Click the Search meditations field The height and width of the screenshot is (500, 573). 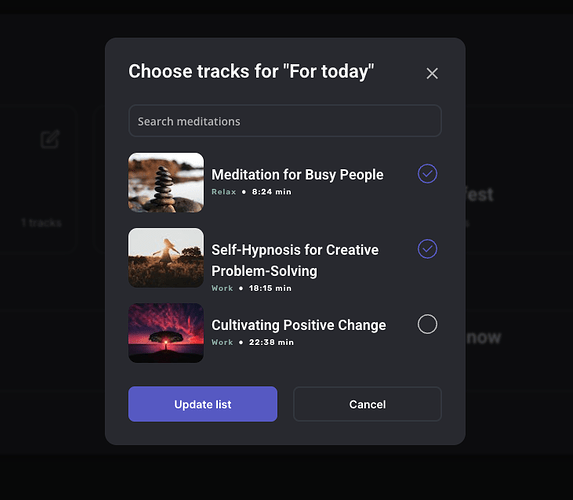point(285,121)
